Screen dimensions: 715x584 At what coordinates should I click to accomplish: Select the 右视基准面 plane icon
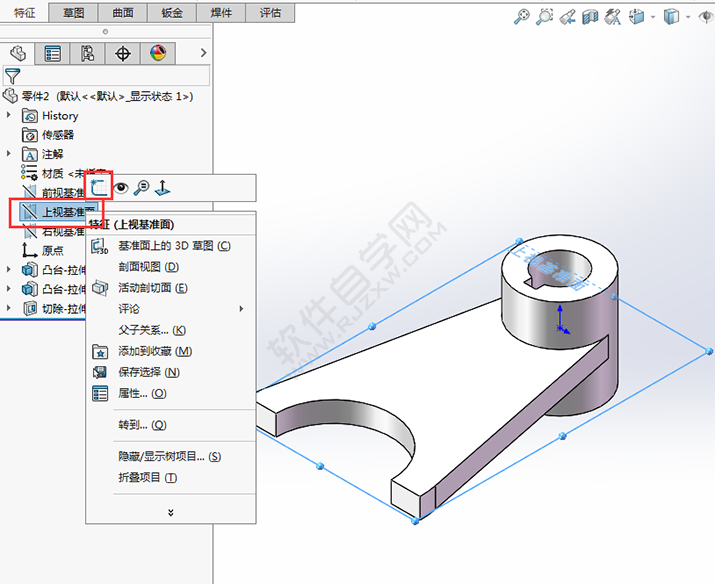[x=30, y=232]
